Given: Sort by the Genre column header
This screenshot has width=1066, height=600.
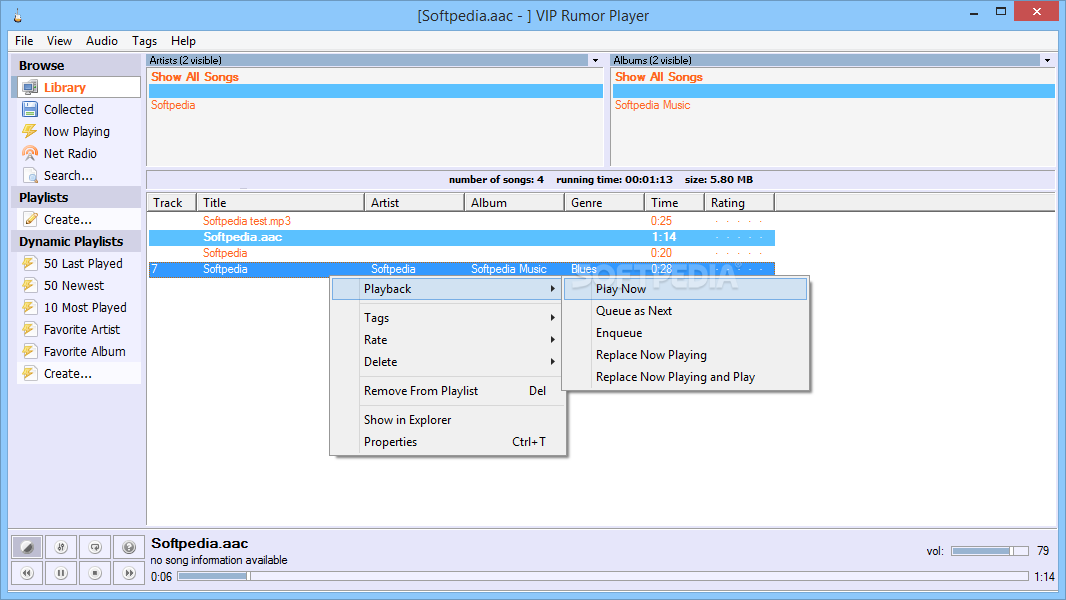Looking at the screenshot, I should [x=604, y=202].
